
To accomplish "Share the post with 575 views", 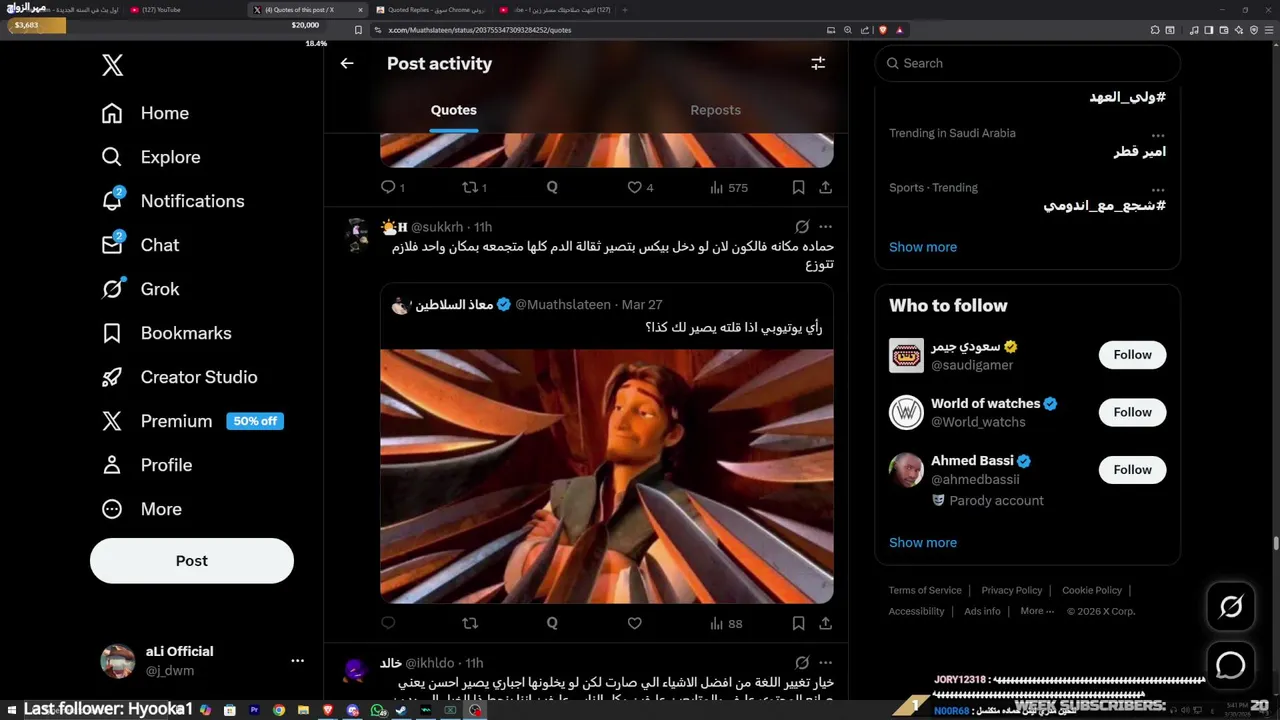I will [825, 187].
